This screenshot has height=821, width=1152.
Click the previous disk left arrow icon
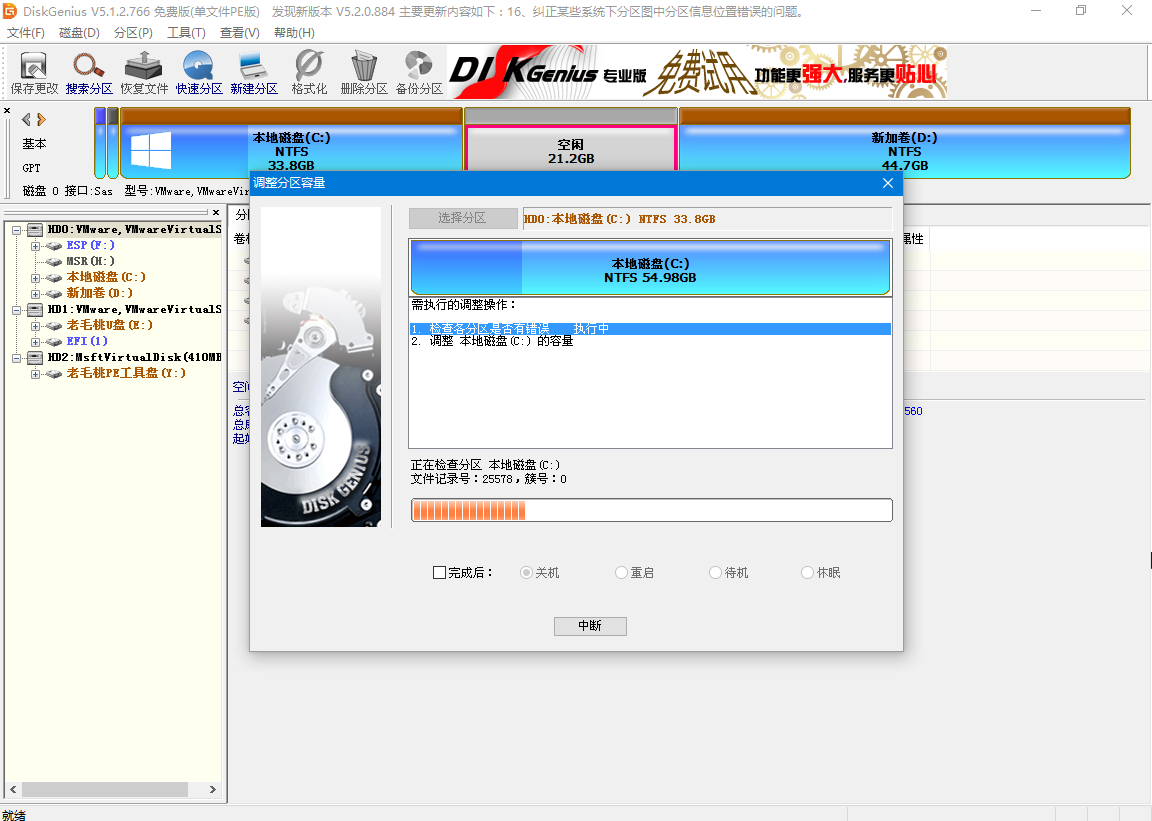(x=26, y=119)
